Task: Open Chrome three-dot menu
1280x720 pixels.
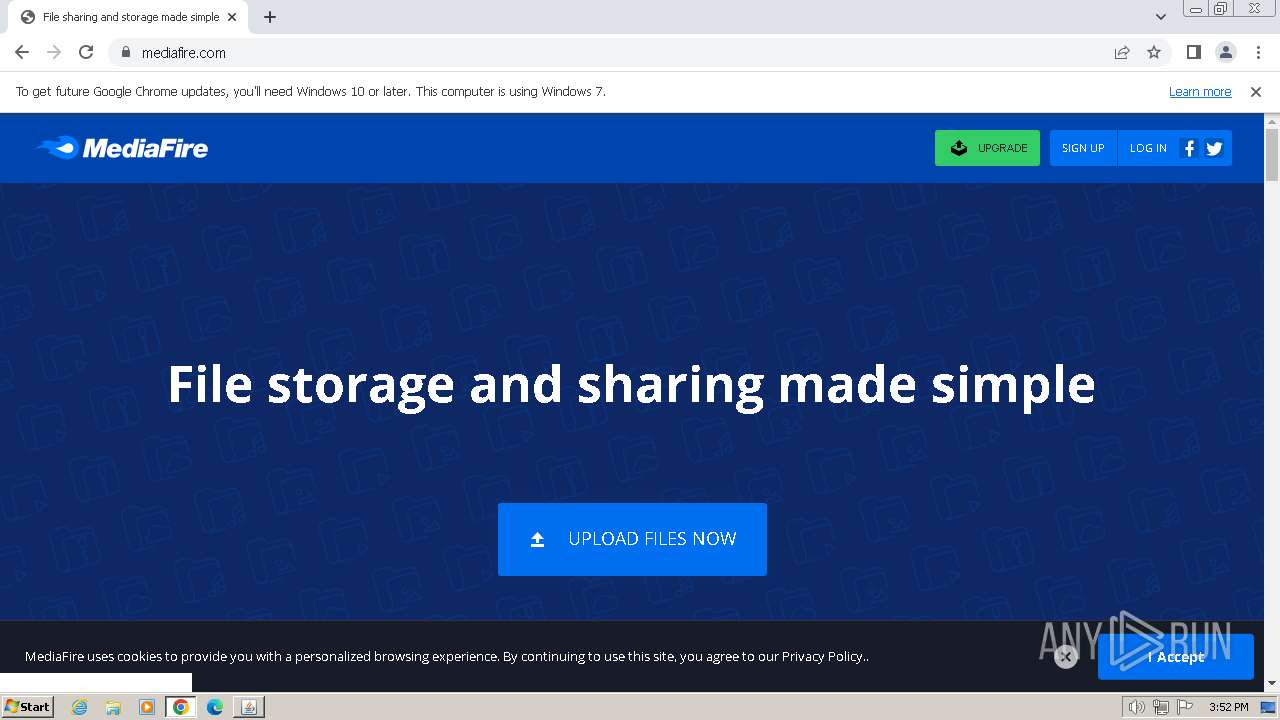Action: coord(1258,53)
